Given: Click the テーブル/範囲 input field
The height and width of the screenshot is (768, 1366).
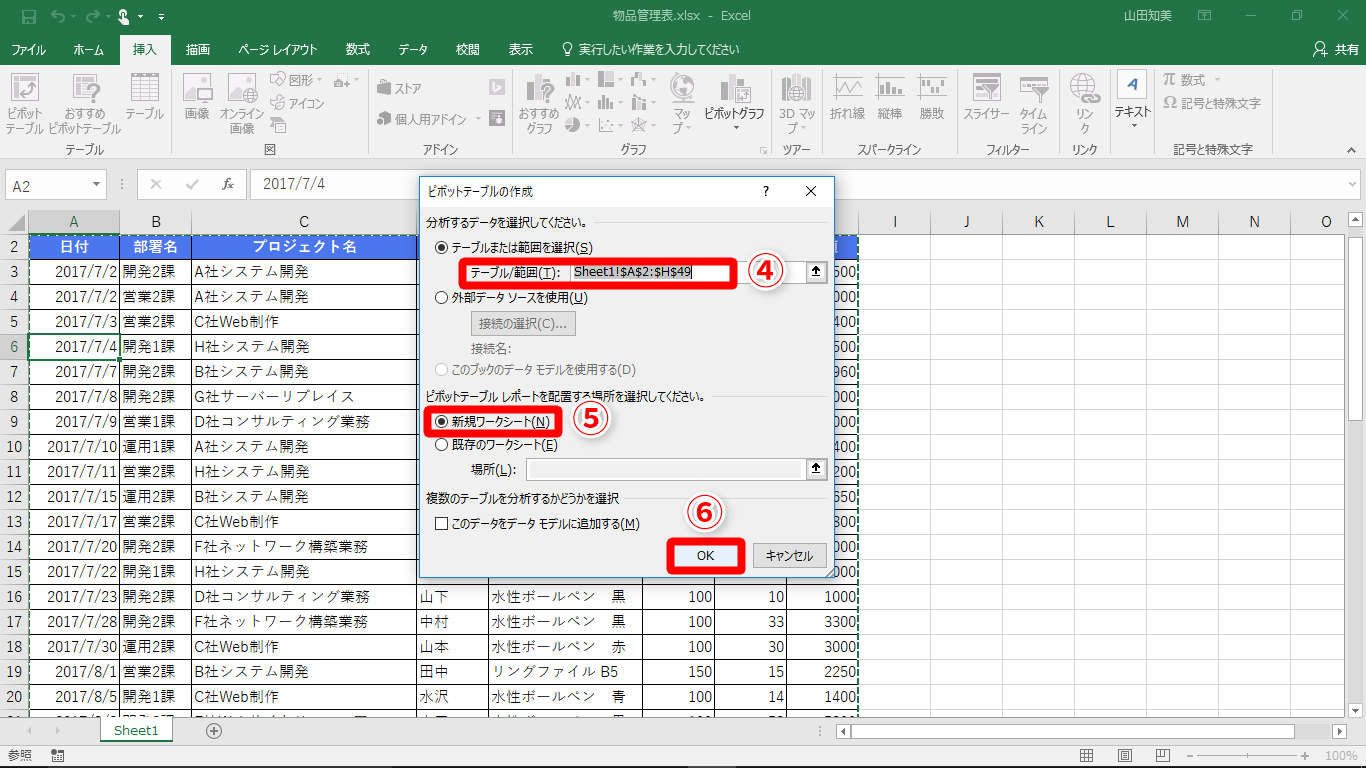Looking at the screenshot, I should tap(688, 272).
